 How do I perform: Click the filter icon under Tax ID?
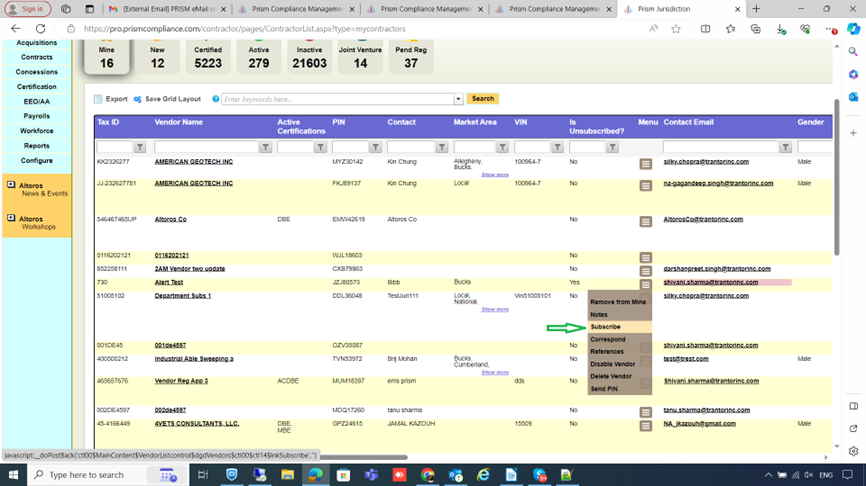(x=140, y=147)
